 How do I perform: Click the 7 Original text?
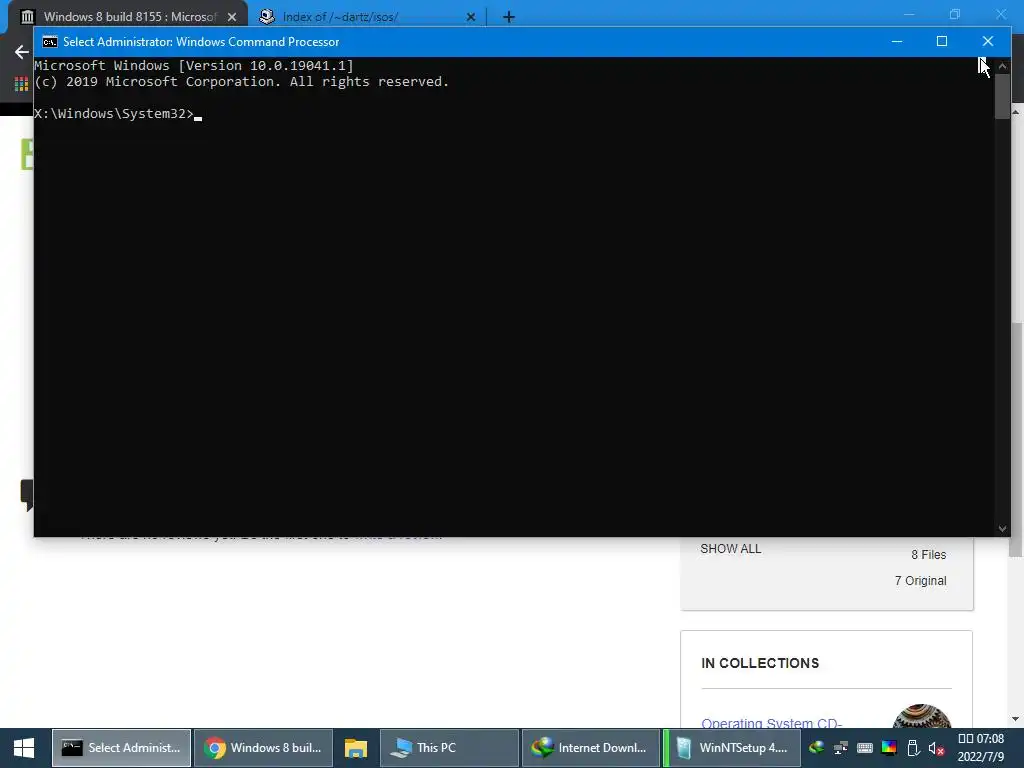coord(920,581)
